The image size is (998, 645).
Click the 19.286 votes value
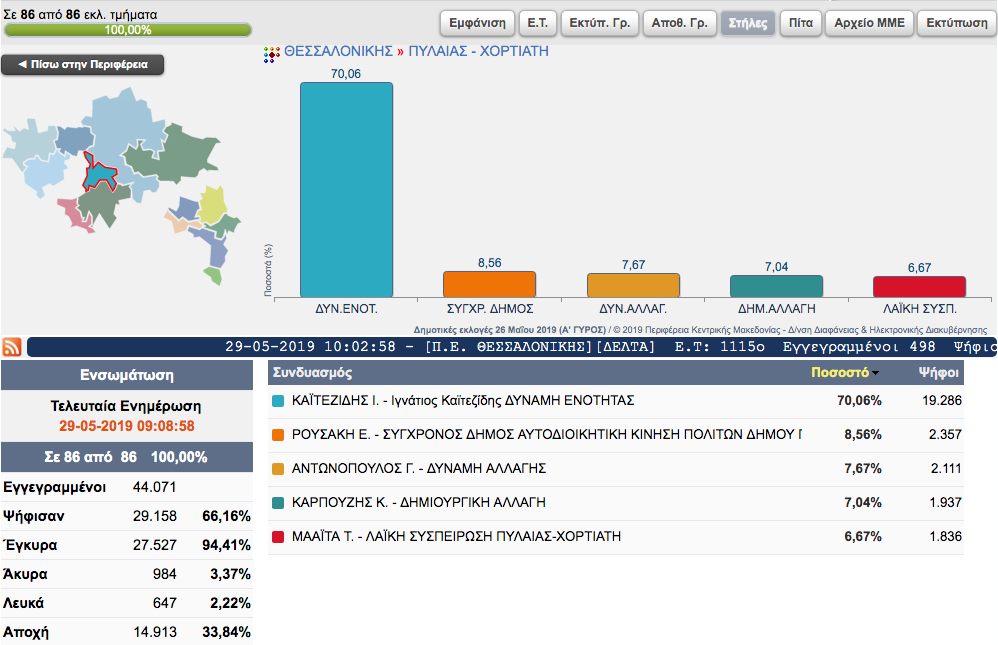coord(942,400)
